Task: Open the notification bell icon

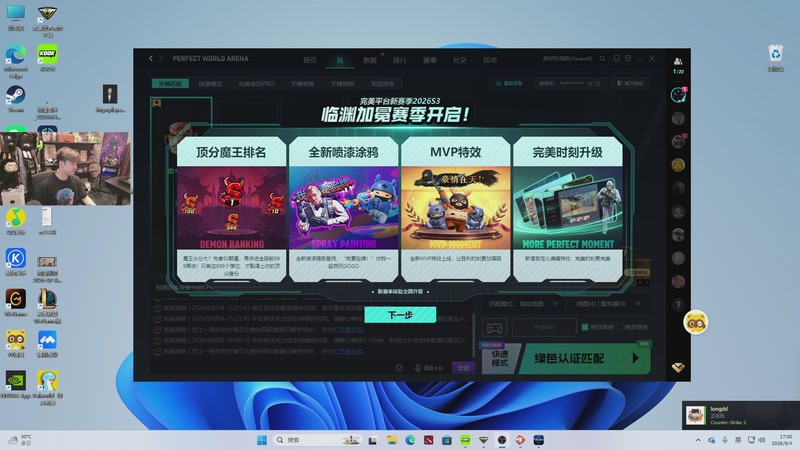Action: (616, 59)
